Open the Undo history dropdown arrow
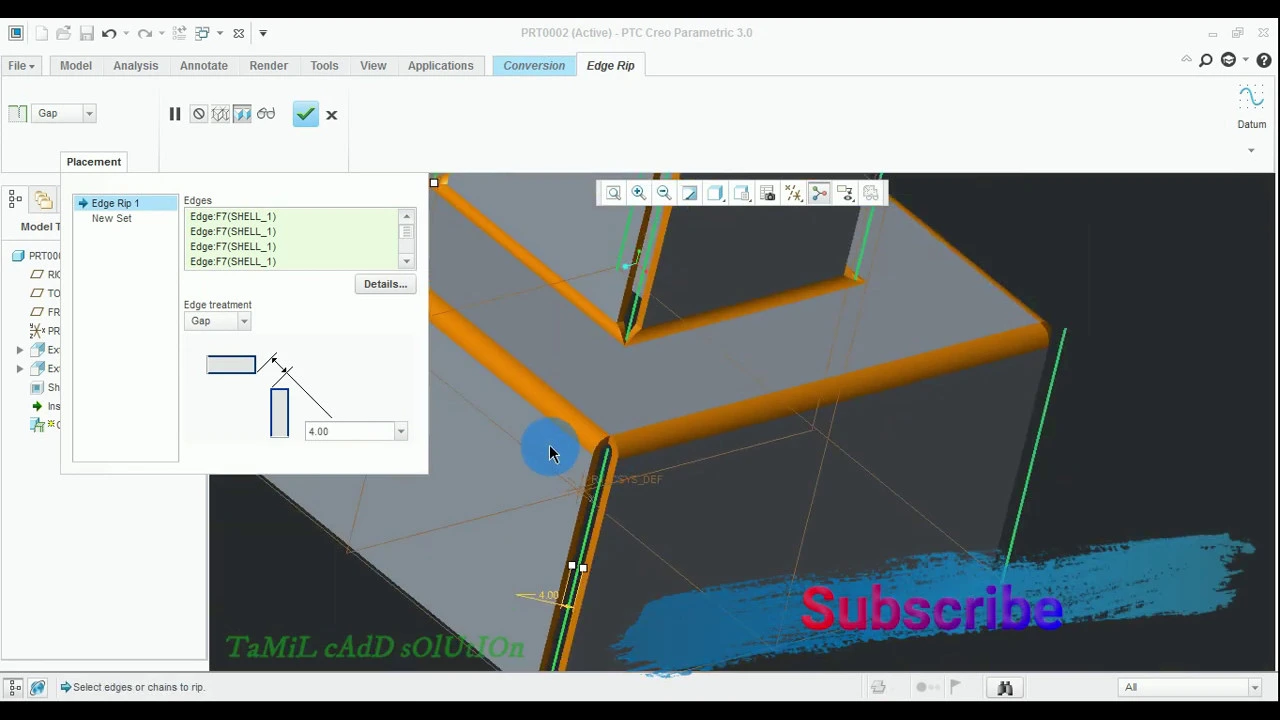1280x720 pixels. [x=126, y=33]
